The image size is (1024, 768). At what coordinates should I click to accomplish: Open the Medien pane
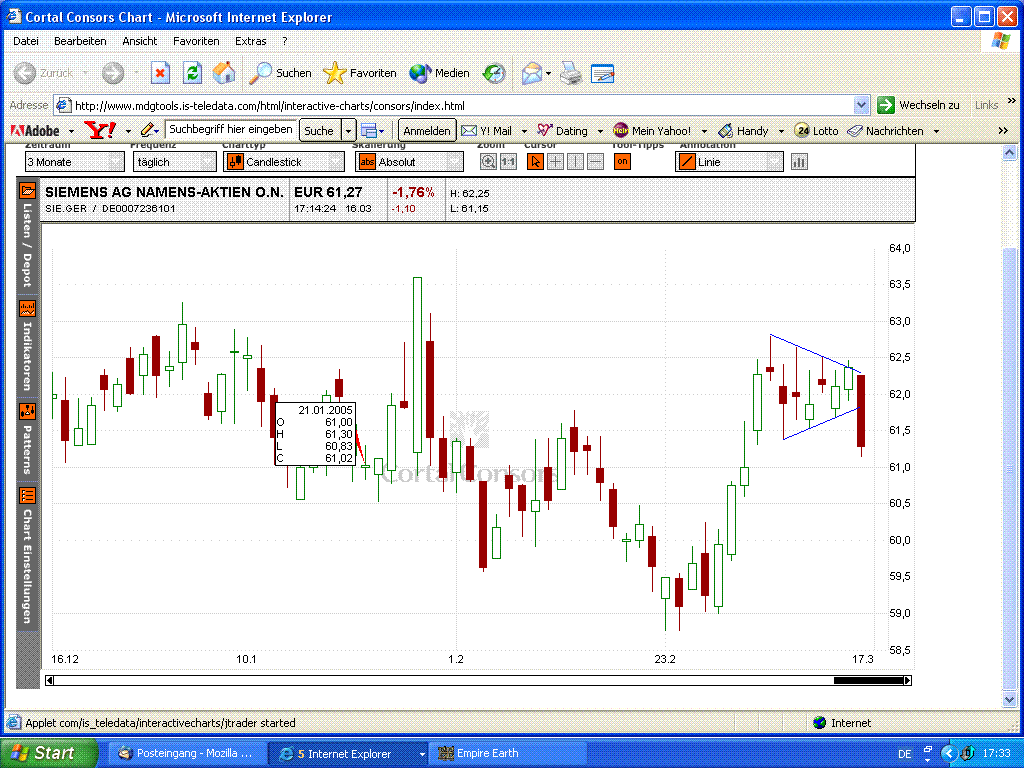[440, 73]
